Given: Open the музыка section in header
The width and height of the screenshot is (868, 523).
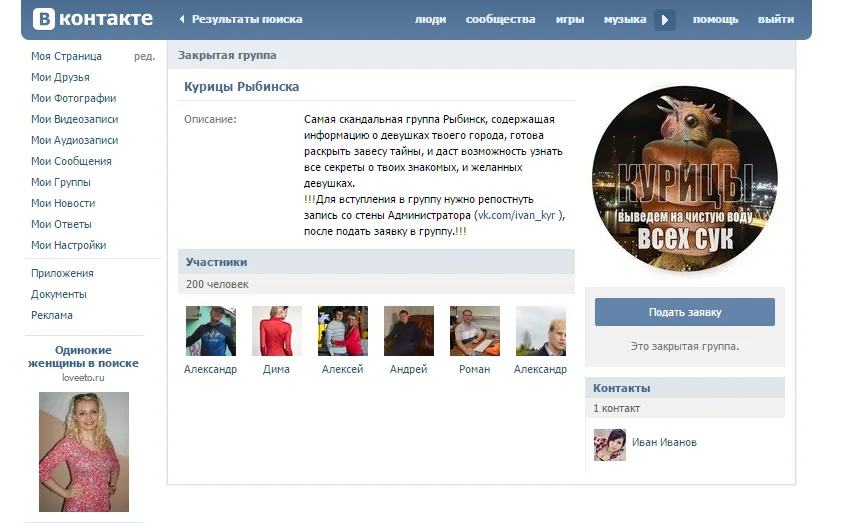Looking at the screenshot, I should [x=625, y=19].
